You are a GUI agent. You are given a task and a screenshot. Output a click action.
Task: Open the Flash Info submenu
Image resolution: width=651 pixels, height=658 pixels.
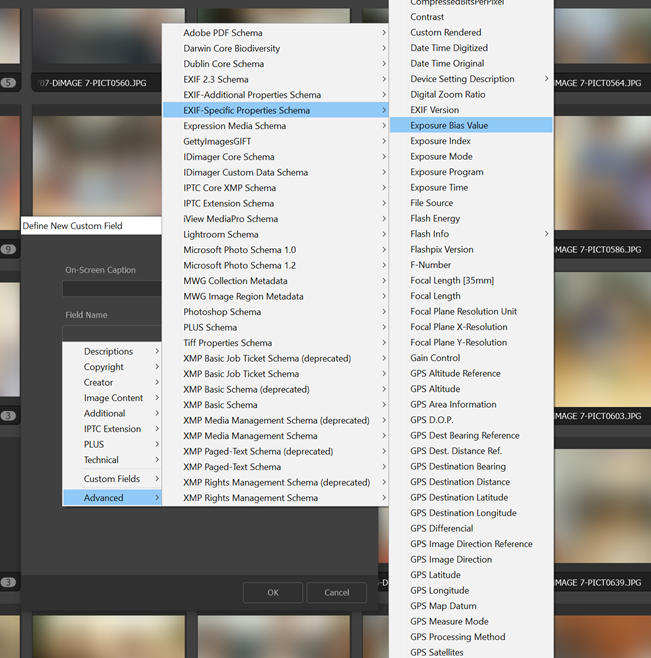(471, 234)
